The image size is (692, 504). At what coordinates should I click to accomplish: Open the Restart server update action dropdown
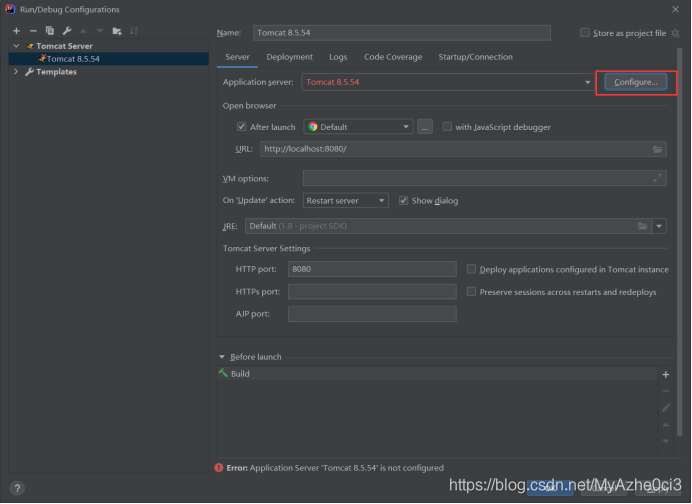(x=346, y=200)
